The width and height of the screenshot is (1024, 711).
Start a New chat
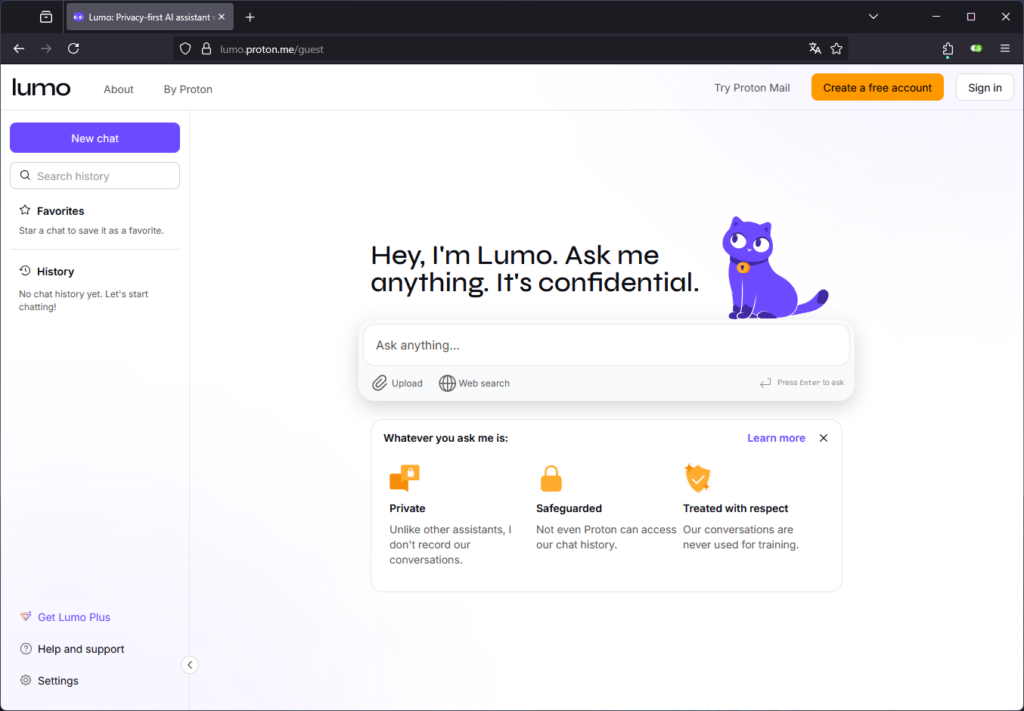[x=95, y=138]
